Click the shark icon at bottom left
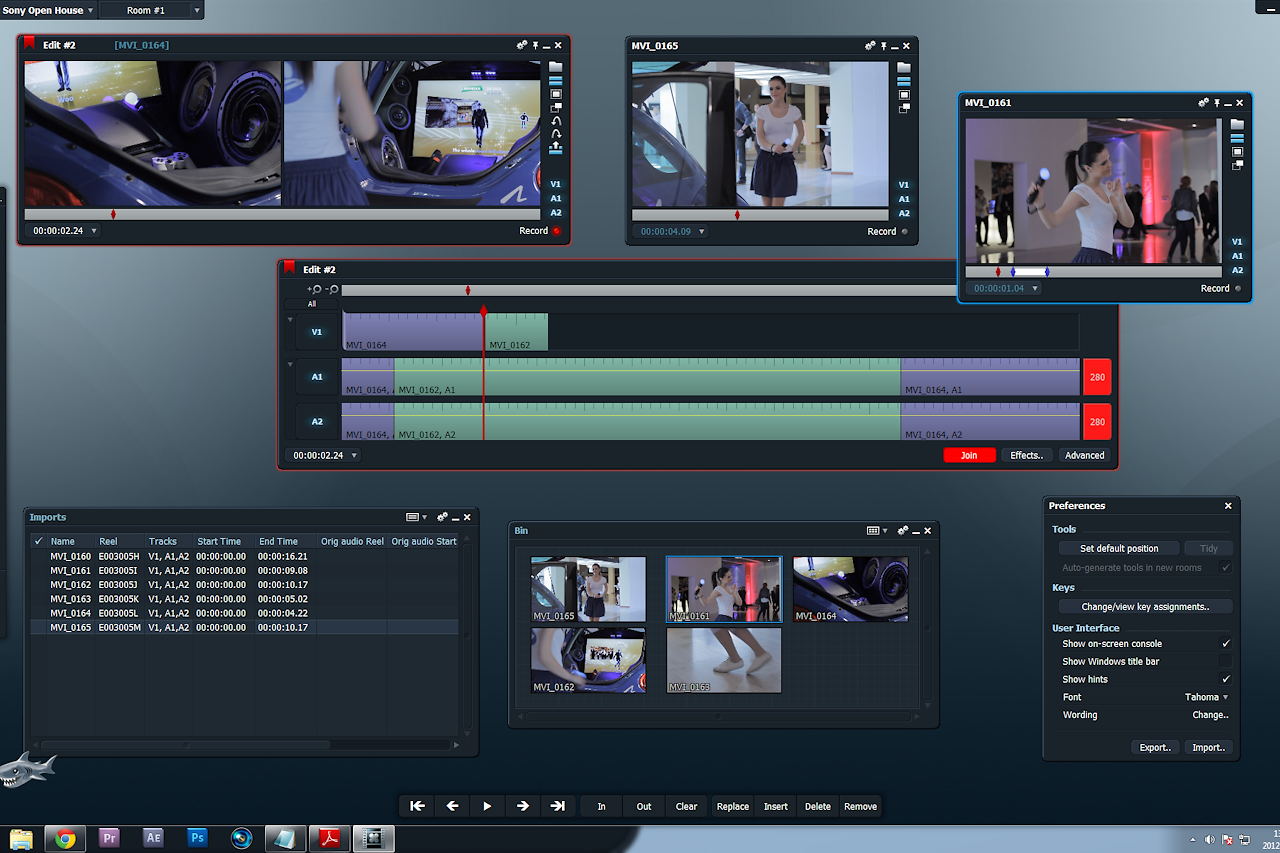 [x=25, y=771]
